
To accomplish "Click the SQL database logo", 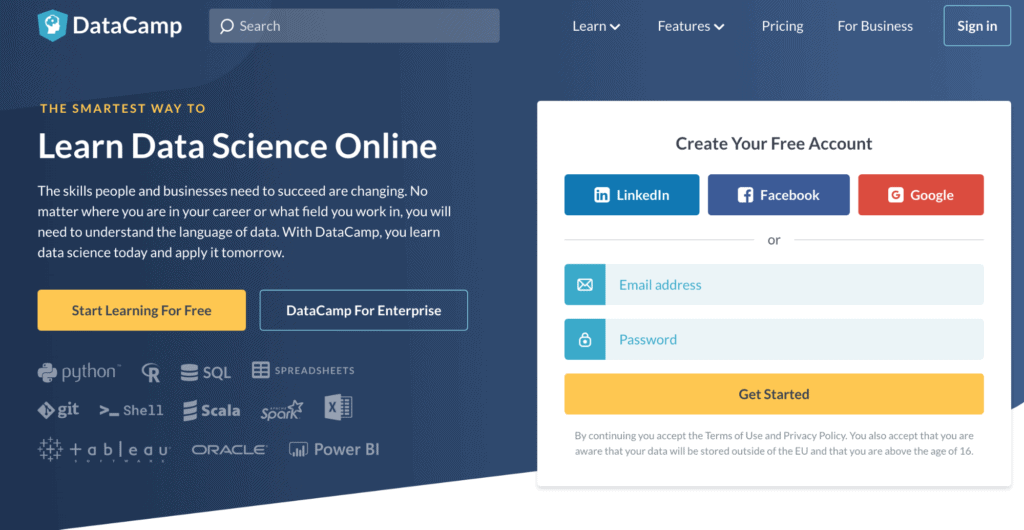I will [206, 373].
